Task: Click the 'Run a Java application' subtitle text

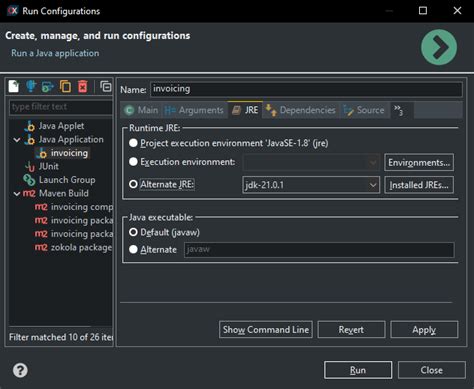Action: click(x=55, y=53)
